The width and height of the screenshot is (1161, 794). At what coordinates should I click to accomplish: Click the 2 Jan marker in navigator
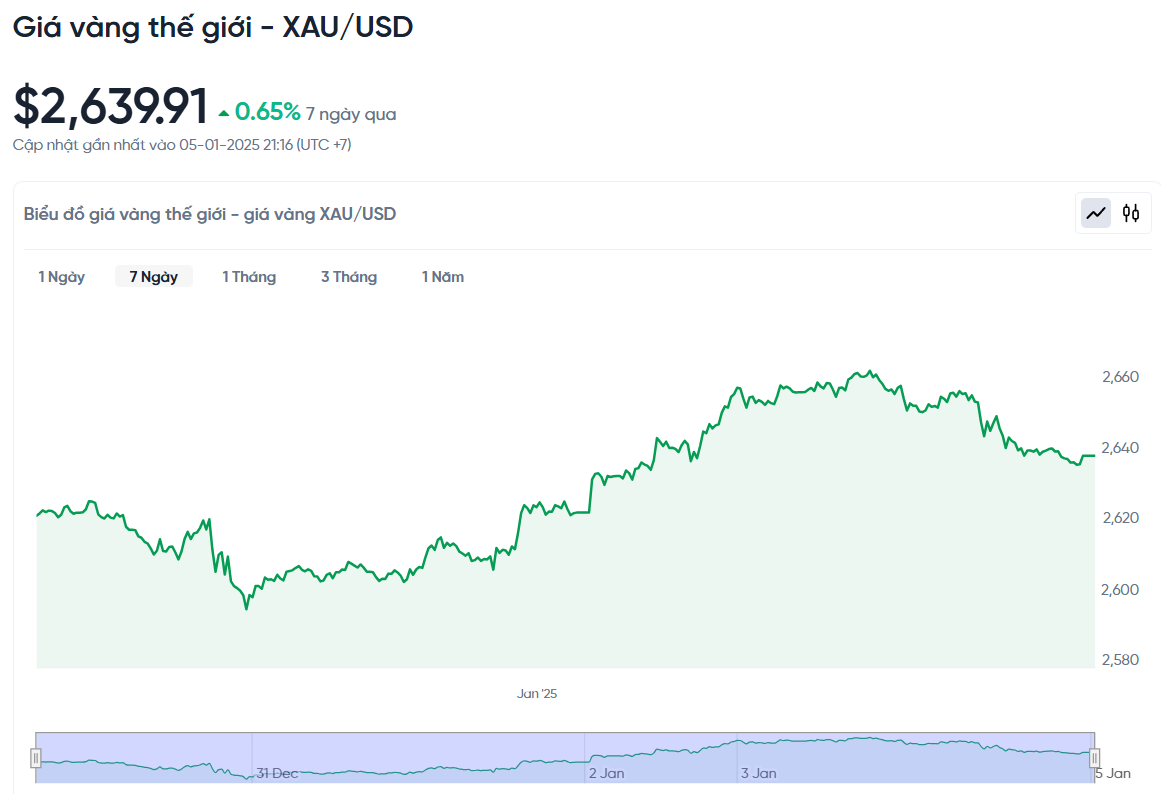[607, 773]
